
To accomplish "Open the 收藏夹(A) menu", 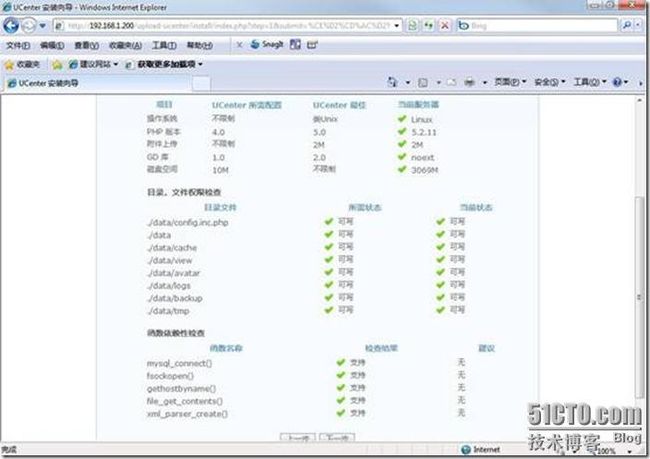I will [x=125, y=45].
